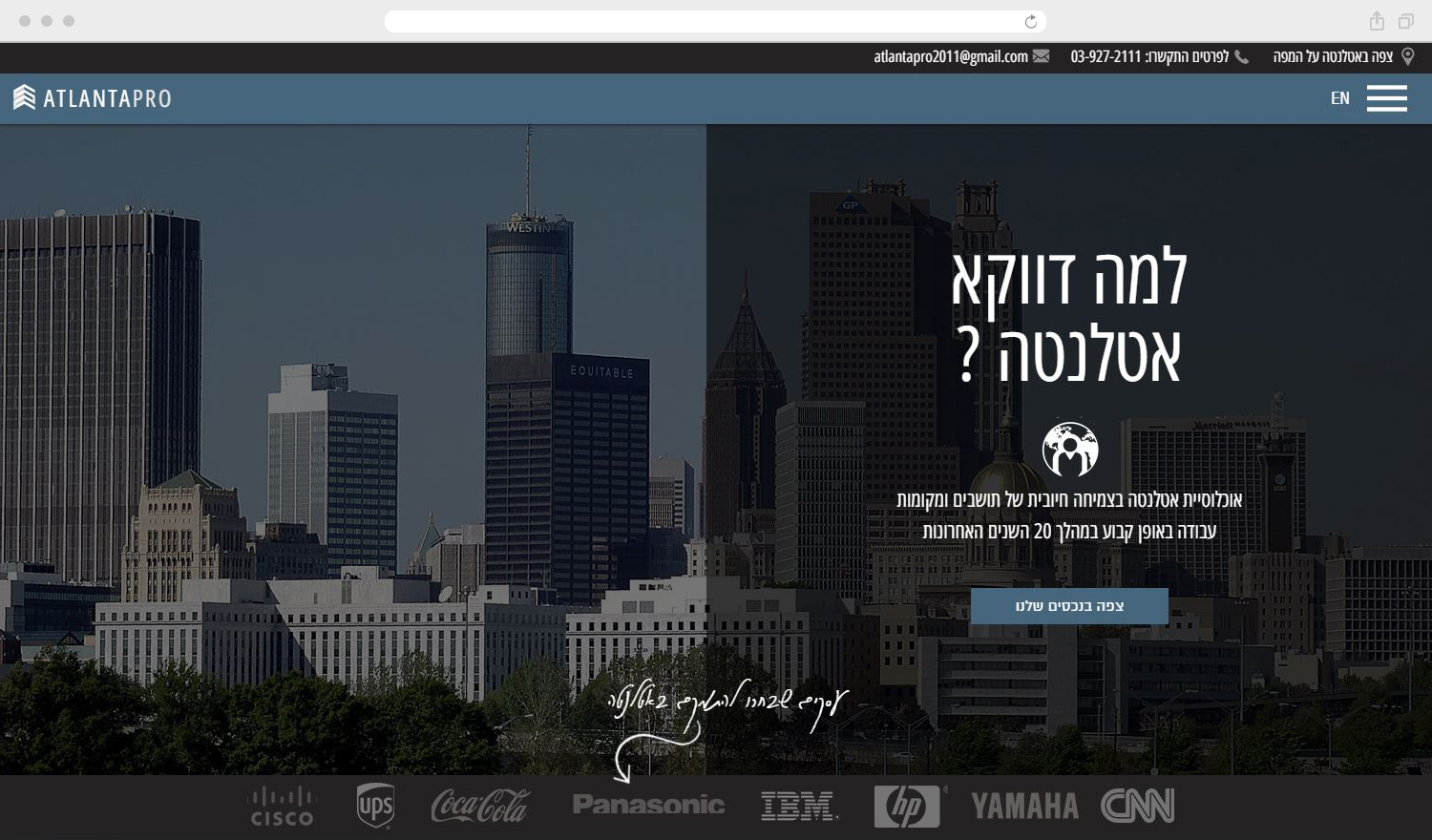The image size is (1432, 840).
Task: Reload the page in the browser
Action: pos(1031,22)
